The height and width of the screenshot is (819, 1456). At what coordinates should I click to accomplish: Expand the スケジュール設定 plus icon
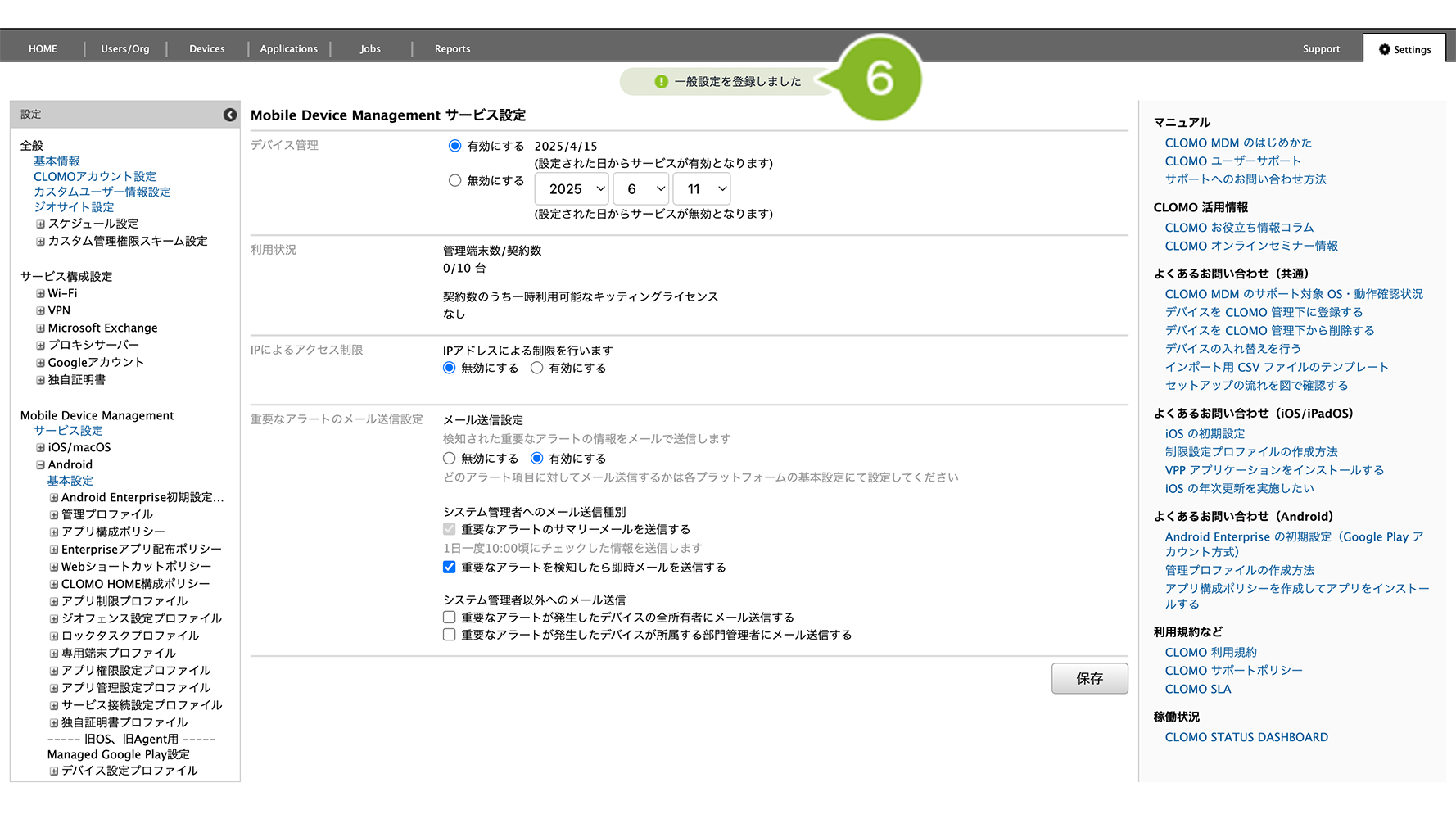[40, 224]
